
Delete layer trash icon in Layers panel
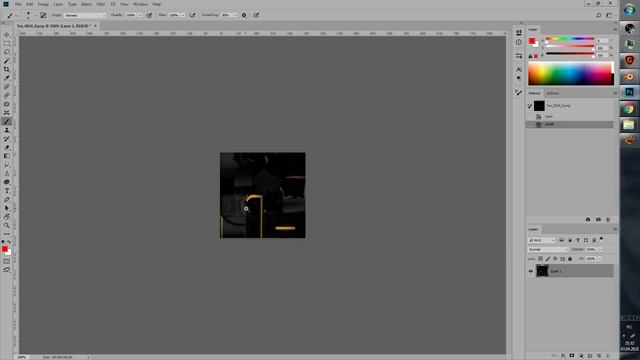[x=608, y=356]
